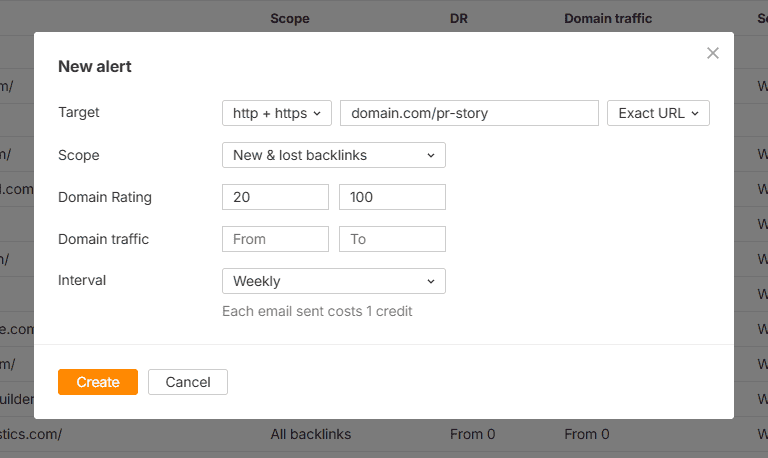Screen dimensions: 768x458
Task: Open the Interval dropdown set to Weekly
Action: (x=334, y=281)
